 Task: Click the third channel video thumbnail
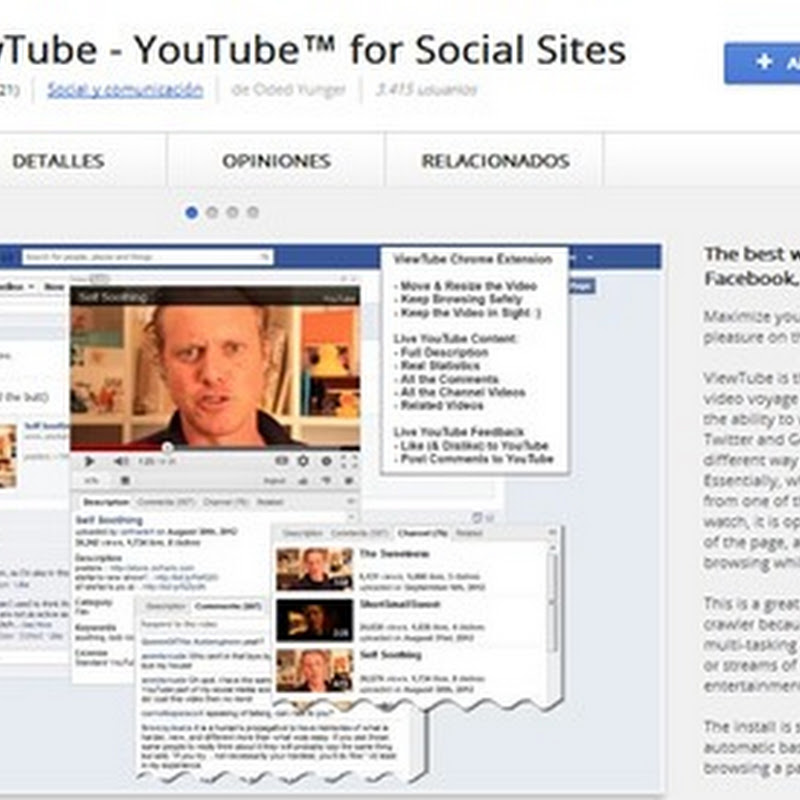click(x=315, y=670)
